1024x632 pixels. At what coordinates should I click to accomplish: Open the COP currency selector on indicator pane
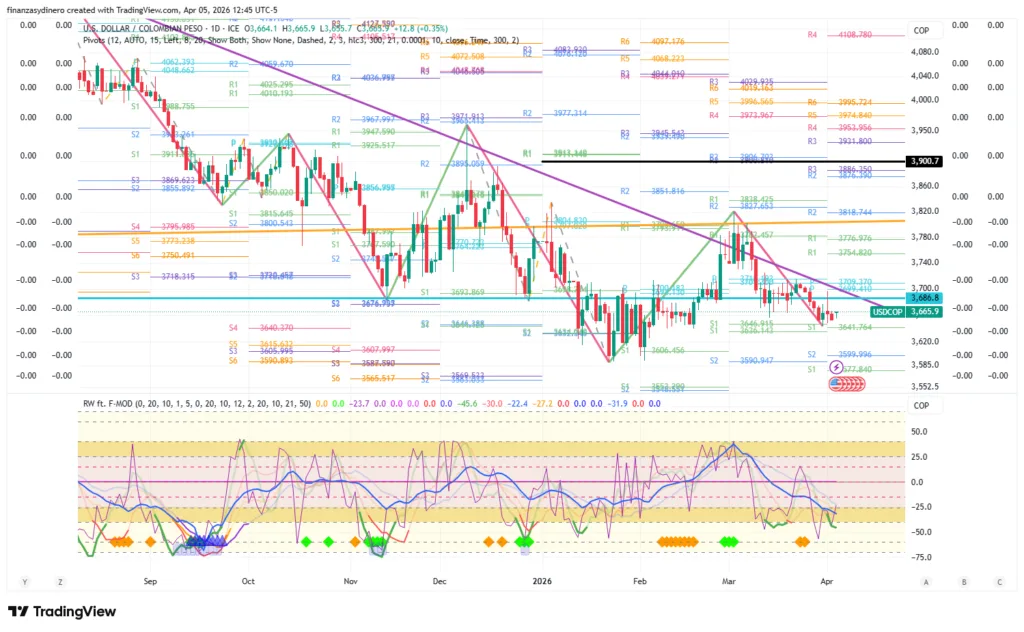click(x=922, y=406)
